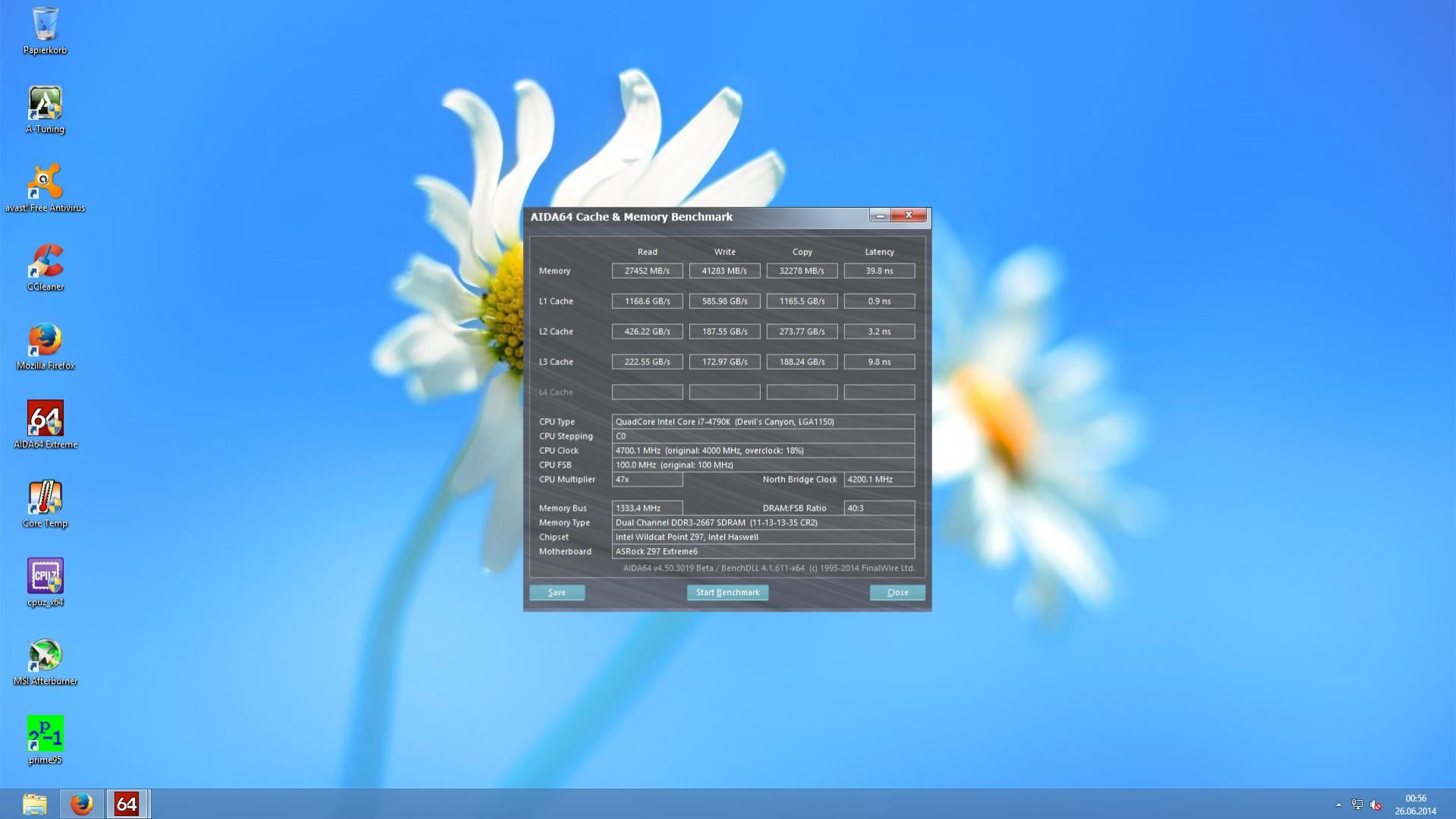Click the empty L4 Cache Read field
The width and height of the screenshot is (1456, 819).
pyautogui.click(x=647, y=392)
